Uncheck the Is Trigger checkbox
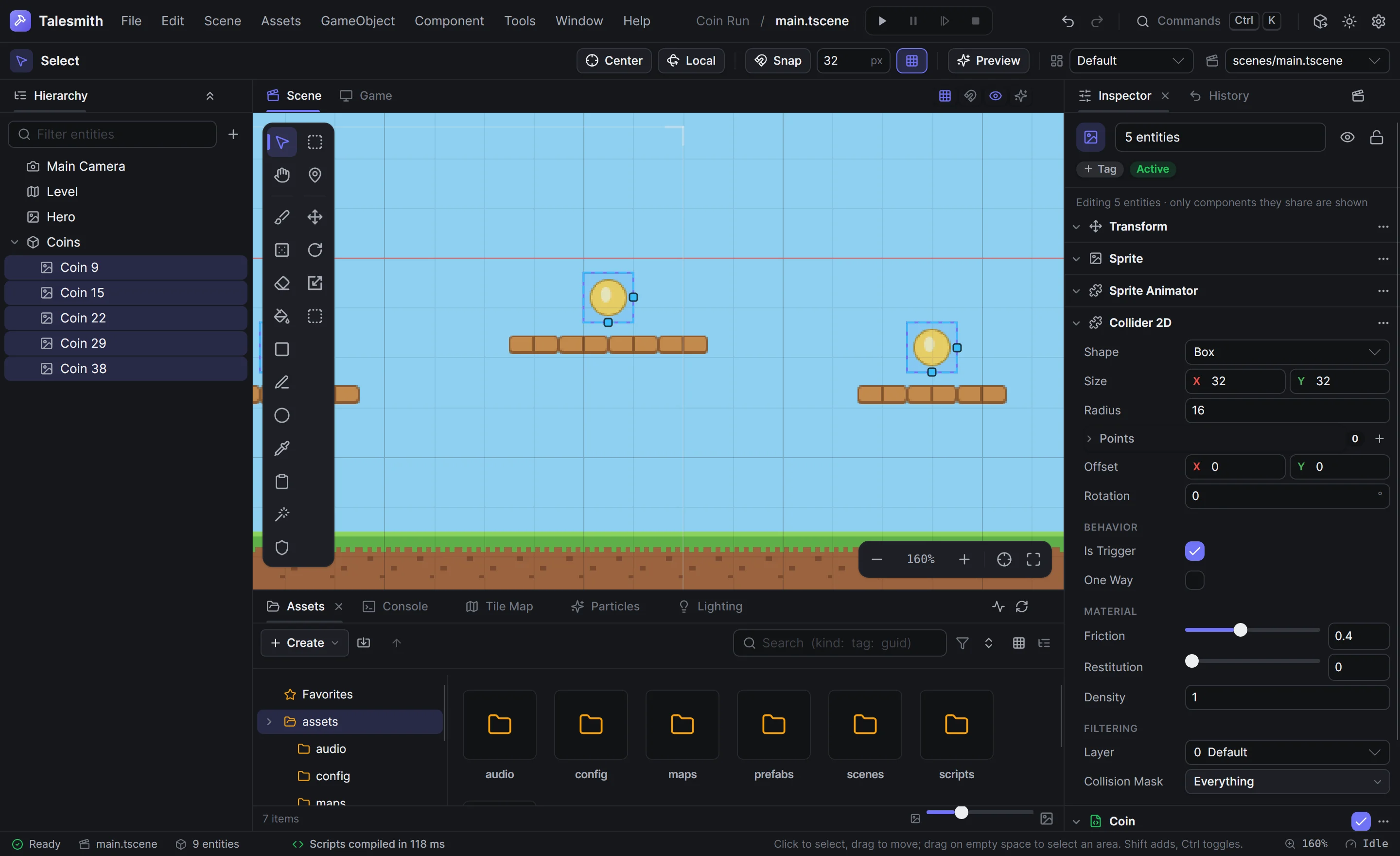Viewport: 1400px width, 856px height. tap(1194, 551)
